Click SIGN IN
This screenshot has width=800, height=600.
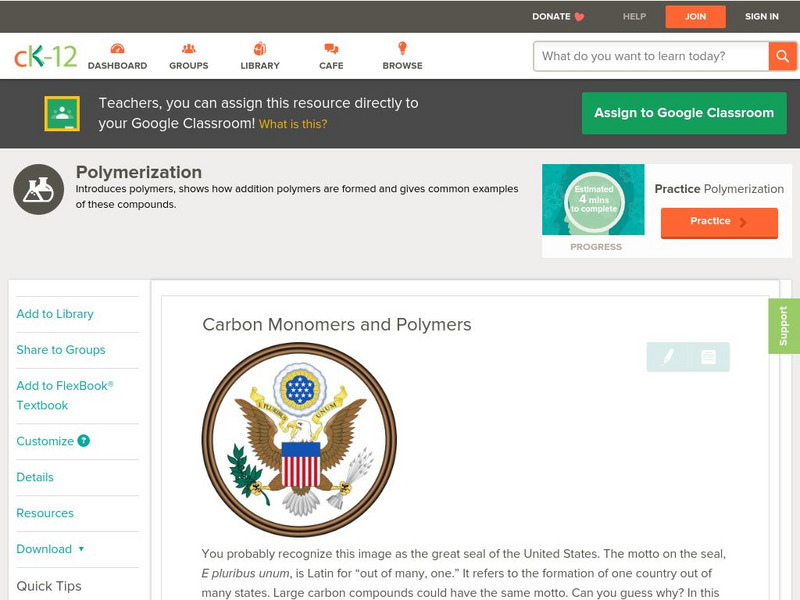click(x=762, y=17)
